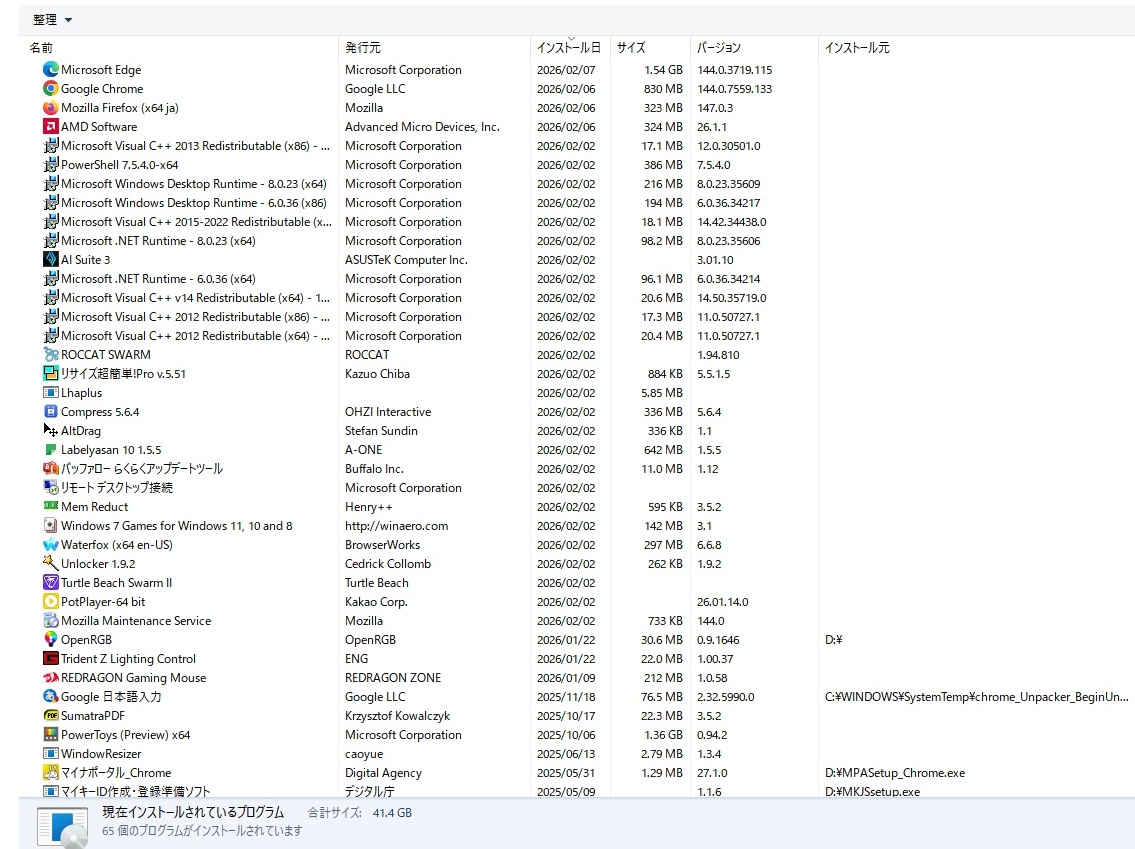This screenshot has width=1135, height=849.
Task: Click the リサイズ超簡単!Pro icon
Action: [x=51, y=373]
